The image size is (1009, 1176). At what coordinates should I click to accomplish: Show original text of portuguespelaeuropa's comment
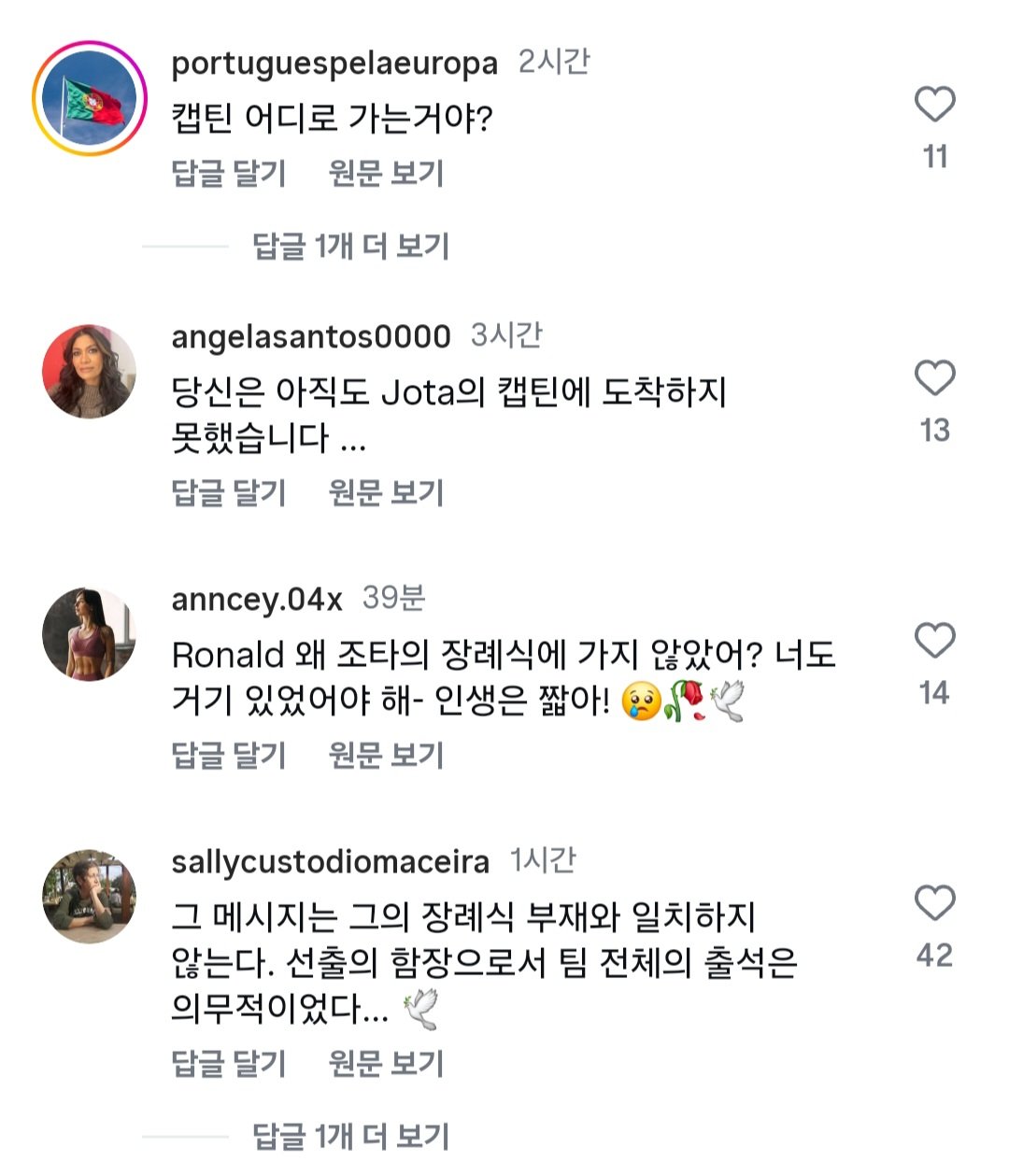pos(386,174)
